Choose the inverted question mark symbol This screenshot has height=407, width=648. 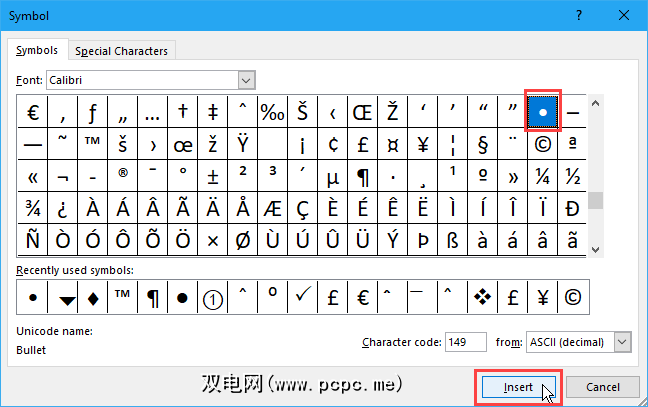(x=62, y=208)
